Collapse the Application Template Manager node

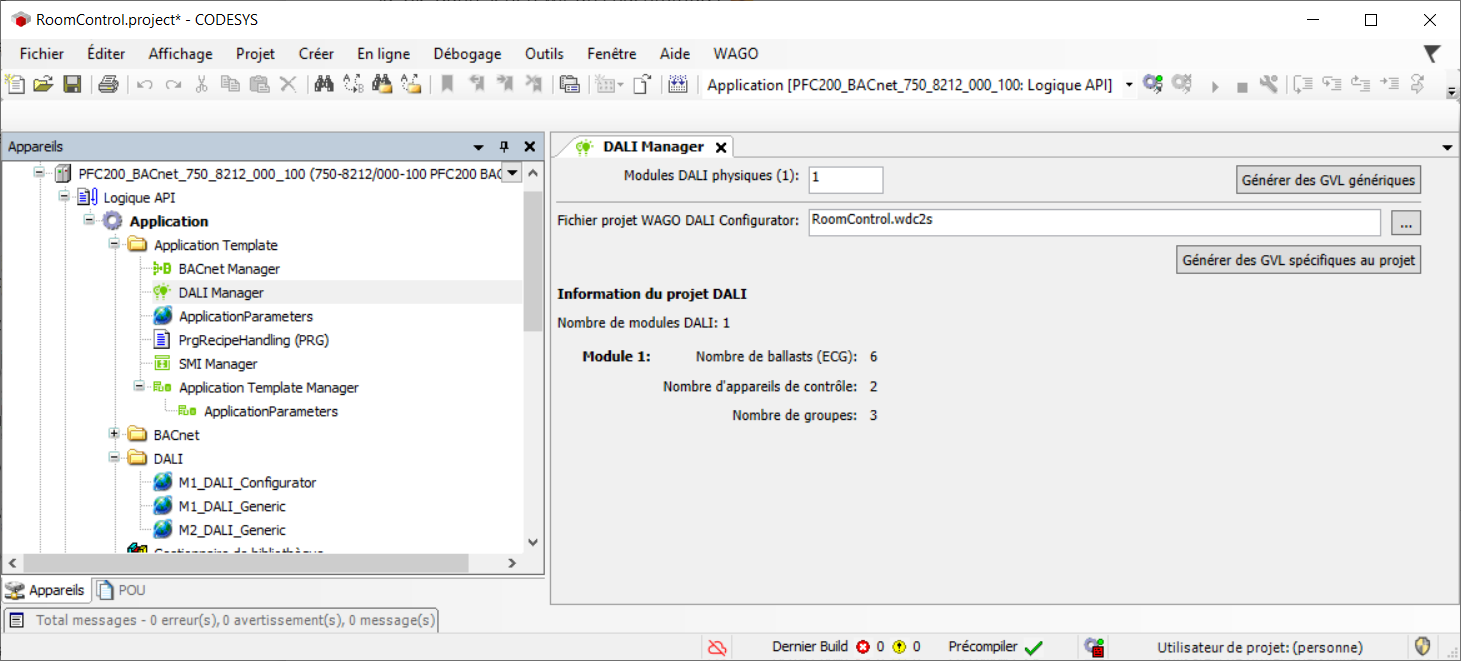[138, 387]
